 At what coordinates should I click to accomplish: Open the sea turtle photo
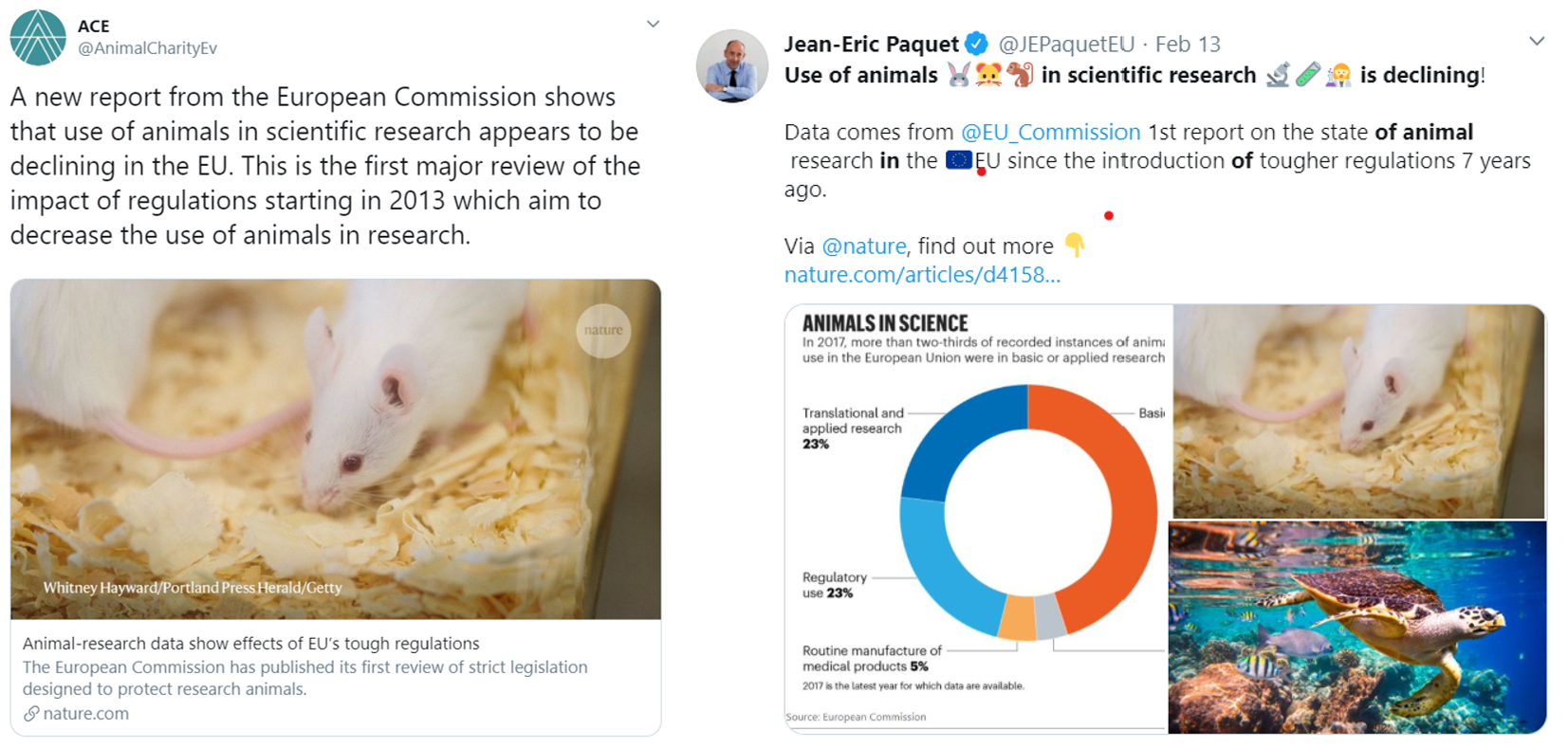pos(1356,627)
